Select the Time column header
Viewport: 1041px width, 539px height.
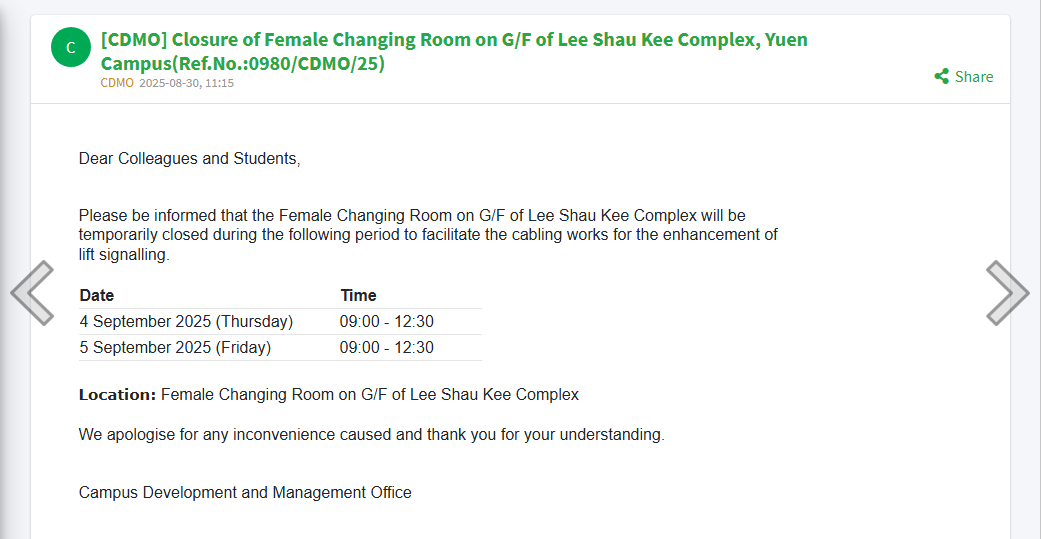pyautogui.click(x=359, y=295)
